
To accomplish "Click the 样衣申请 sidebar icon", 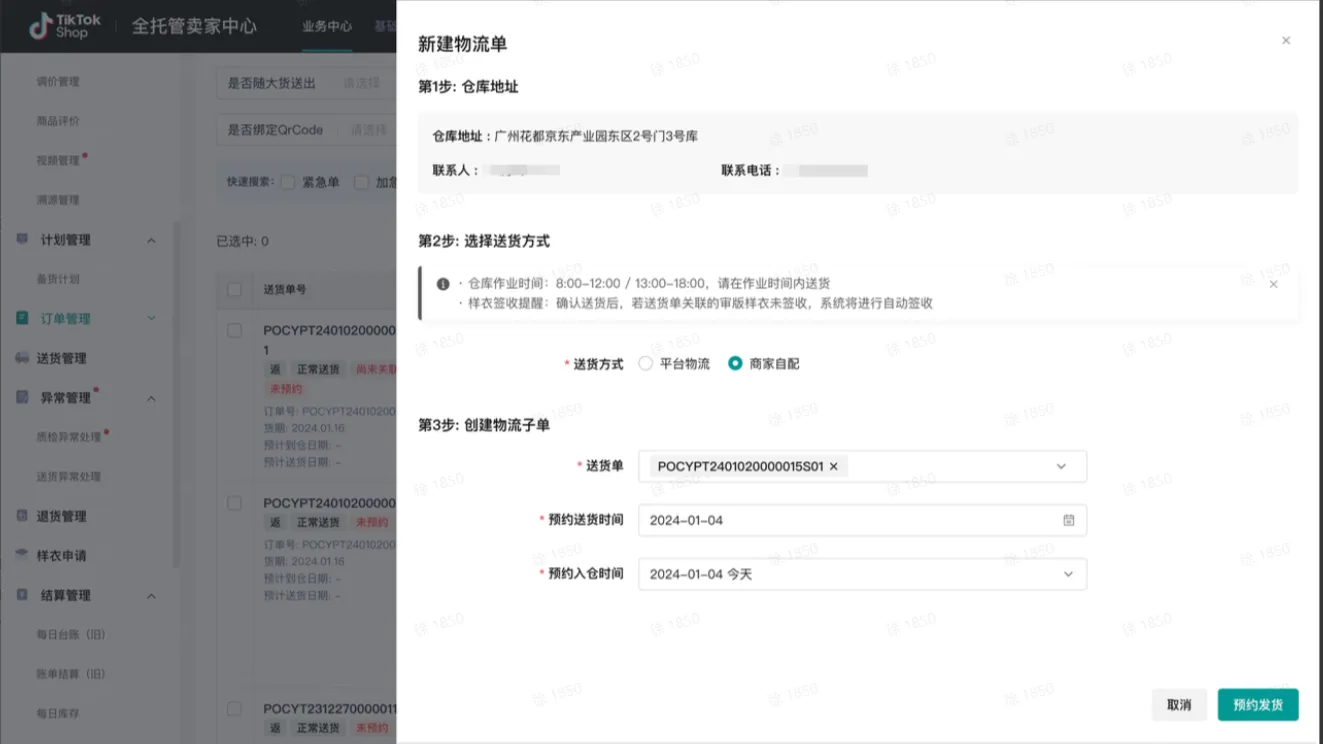I will [x=22, y=555].
